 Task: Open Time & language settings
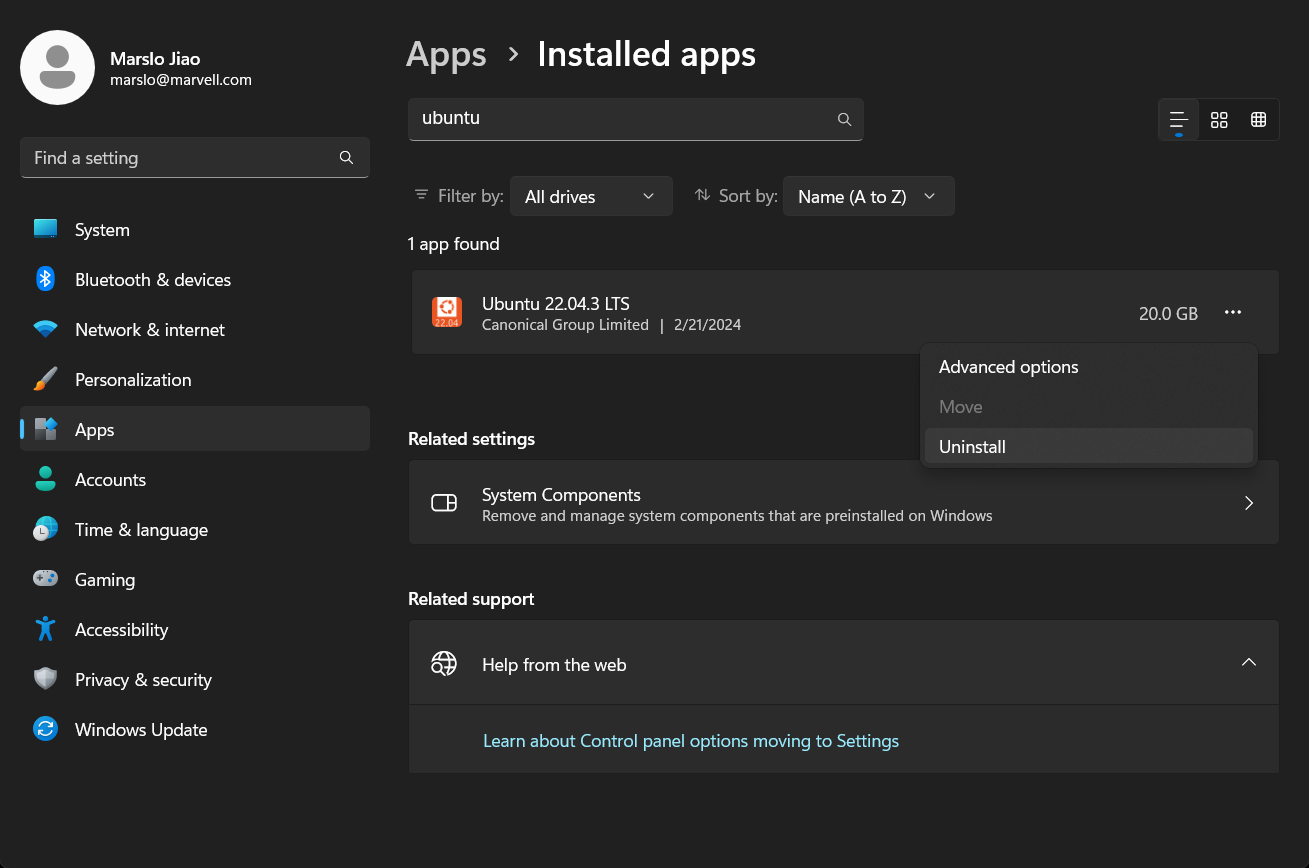tap(195, 529)
